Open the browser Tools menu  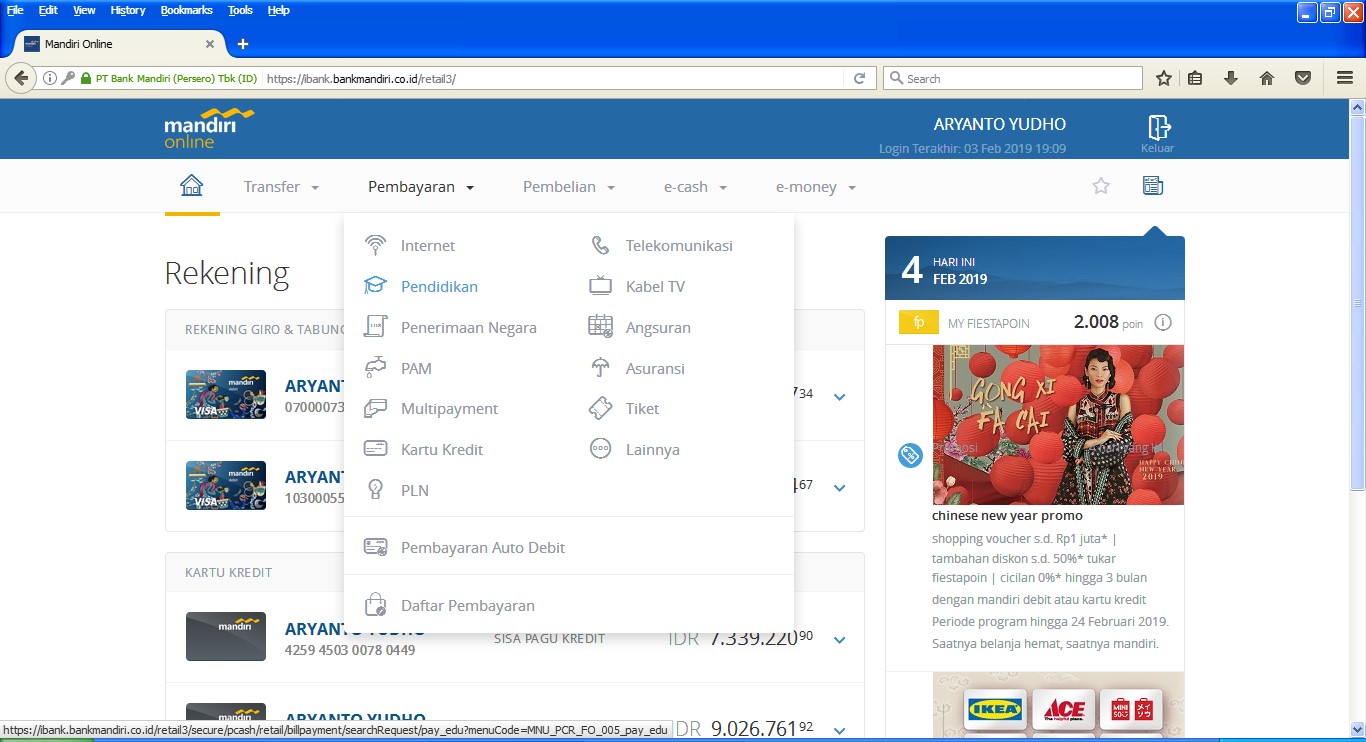coord(240,10)
